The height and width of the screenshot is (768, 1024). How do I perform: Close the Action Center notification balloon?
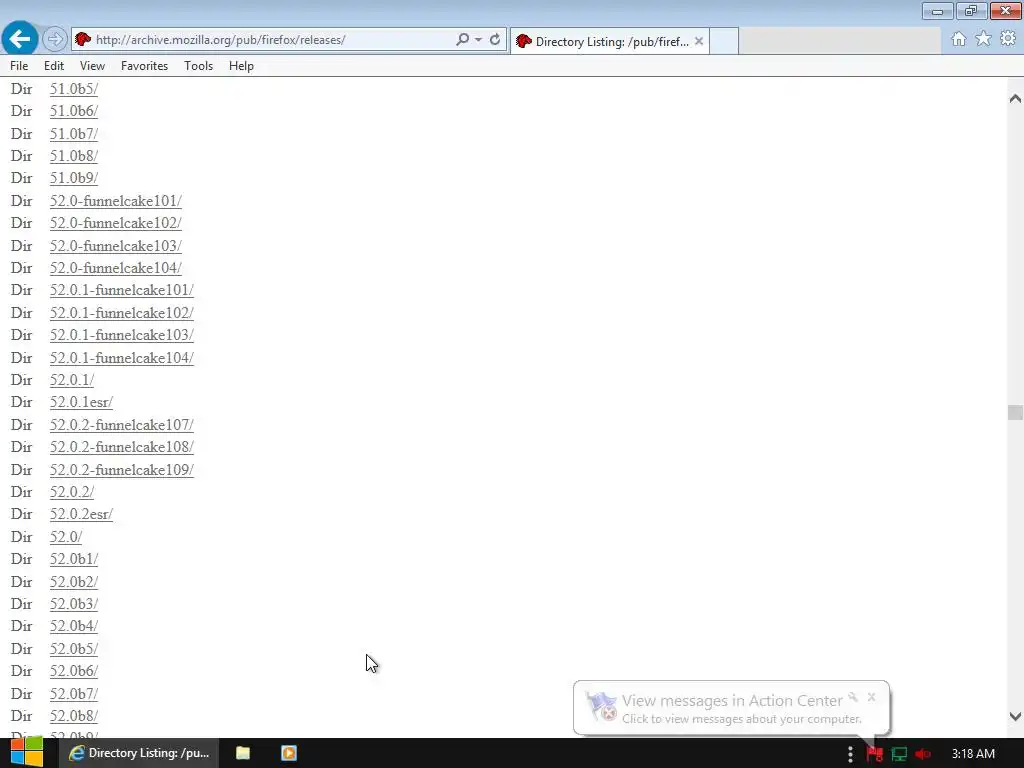pos(871,697)
